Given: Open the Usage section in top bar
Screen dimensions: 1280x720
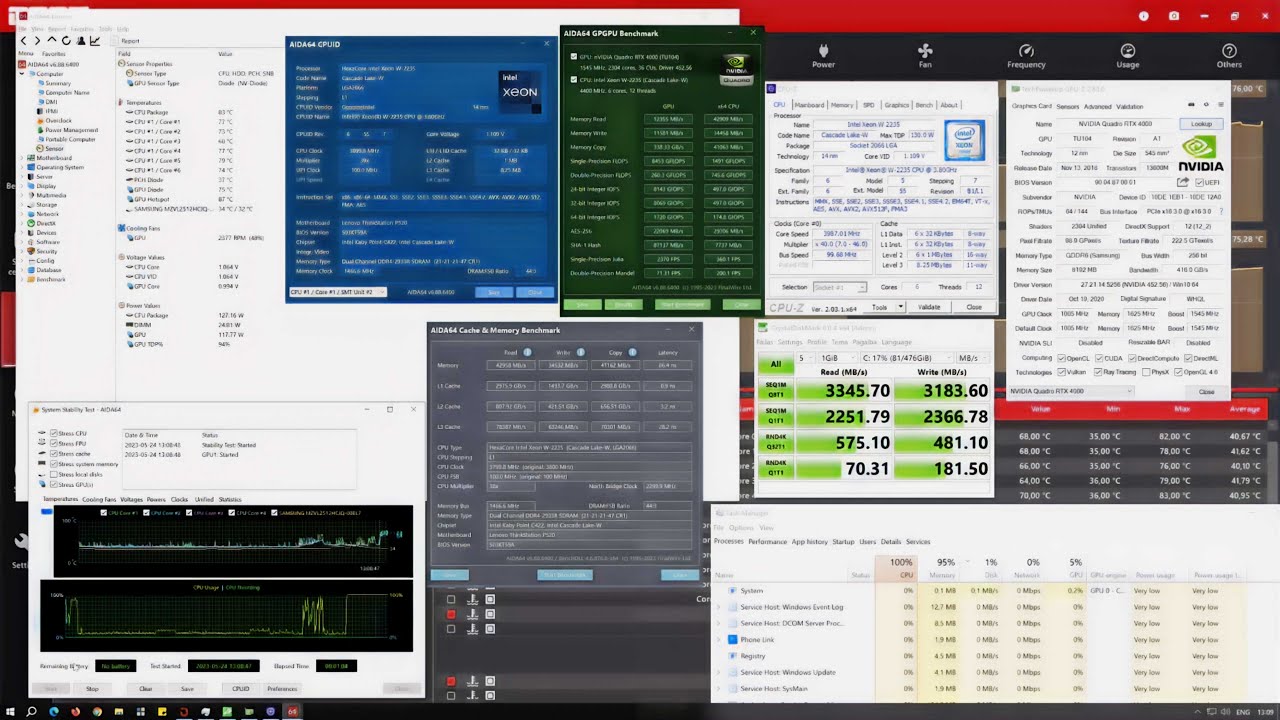Looking at the screenshot, I should coord(1127,56).
